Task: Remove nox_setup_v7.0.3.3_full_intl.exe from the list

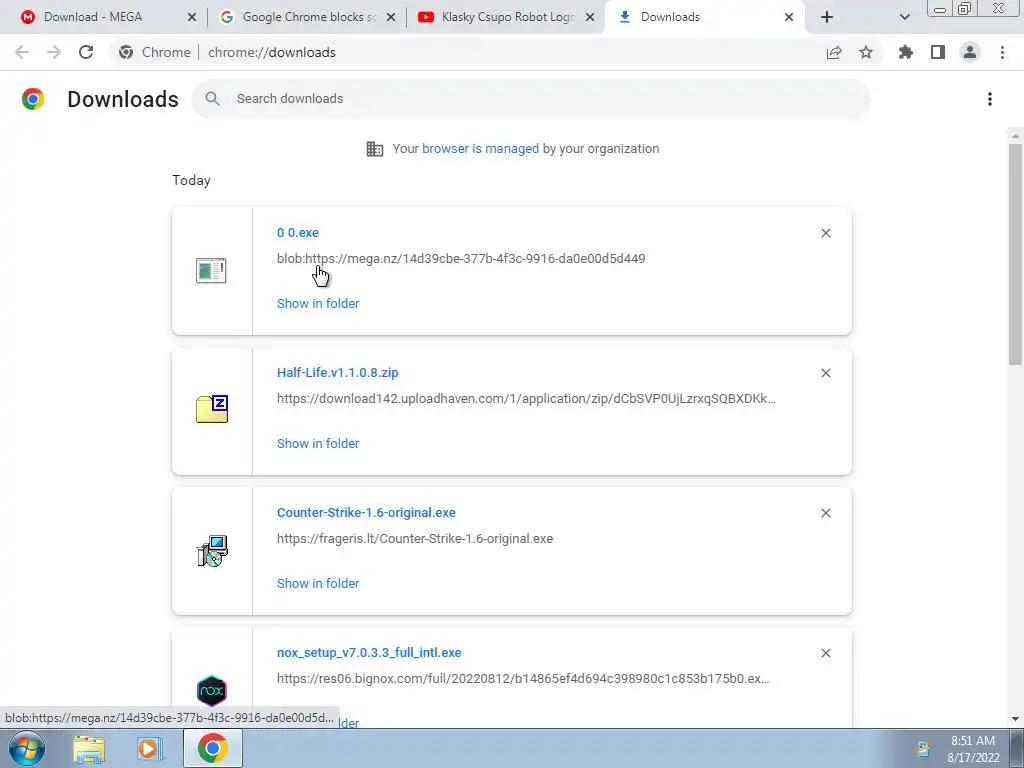Action: tap(826, 653)
